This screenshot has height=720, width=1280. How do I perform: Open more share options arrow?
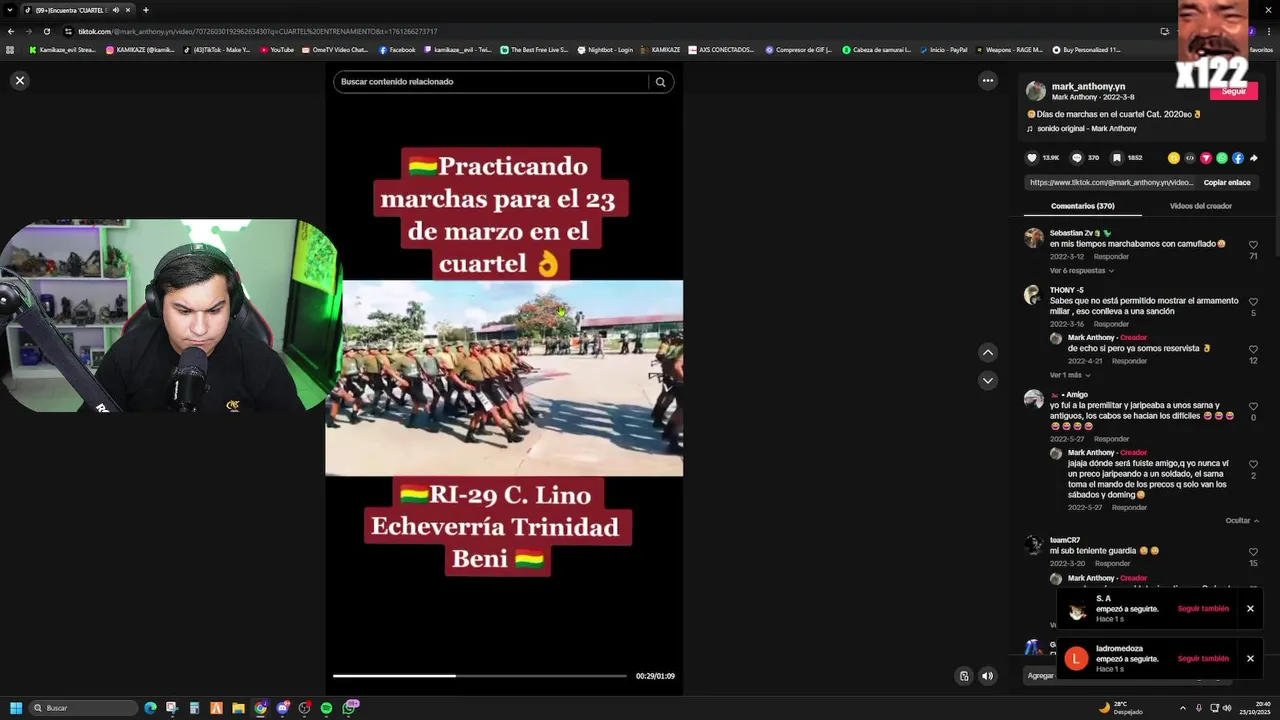tap(1254, 158)
